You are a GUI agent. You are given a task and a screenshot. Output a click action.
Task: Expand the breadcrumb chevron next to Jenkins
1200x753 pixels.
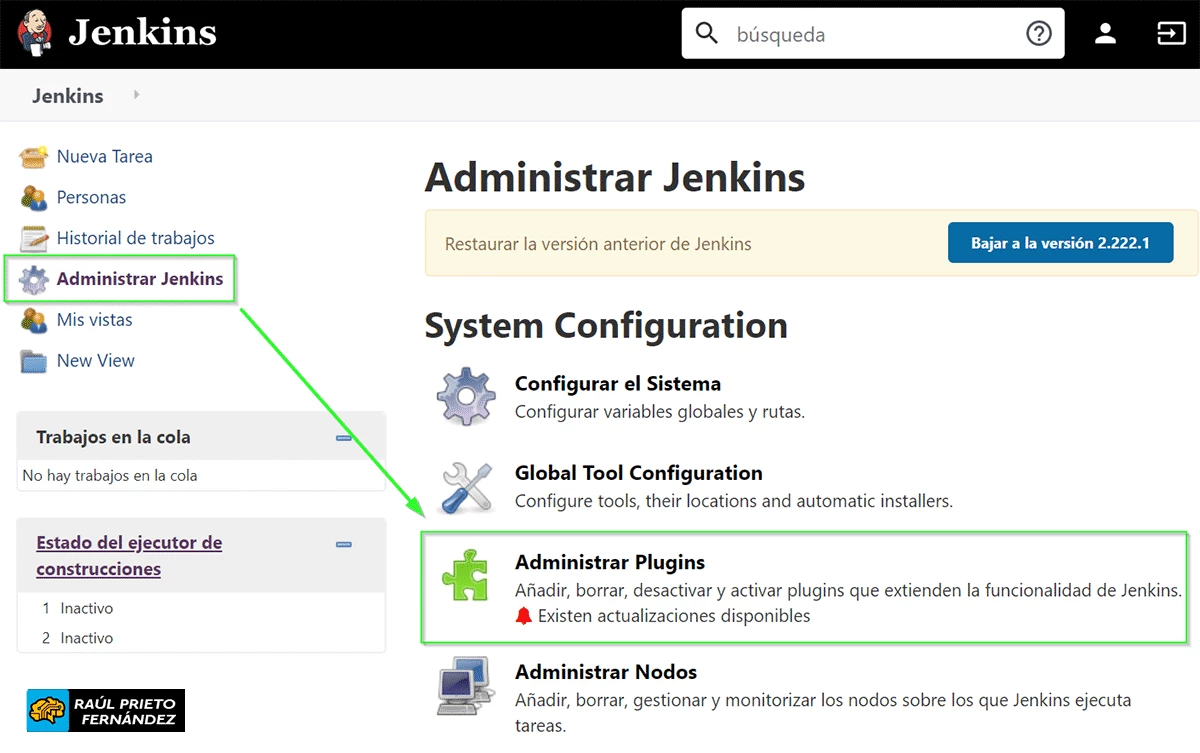click(x=134, y=96)
